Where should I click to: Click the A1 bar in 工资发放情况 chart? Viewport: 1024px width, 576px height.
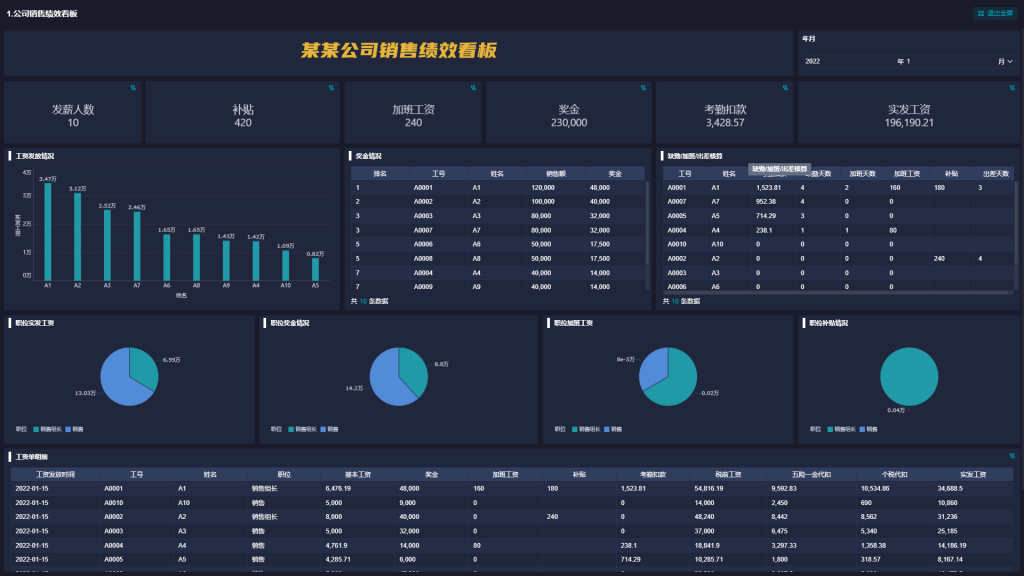click(47, 232)
